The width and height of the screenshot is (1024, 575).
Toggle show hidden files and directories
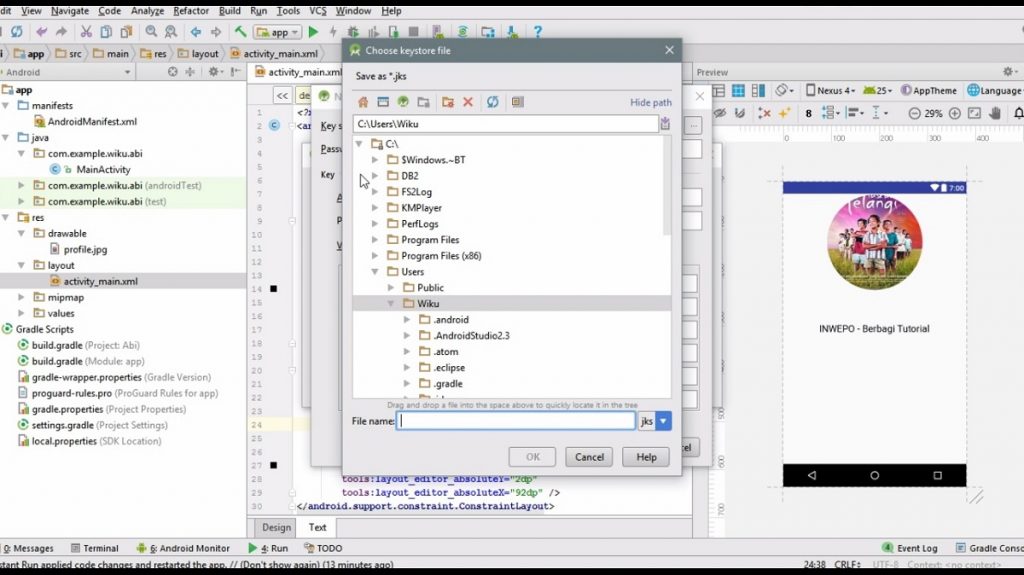517,102
